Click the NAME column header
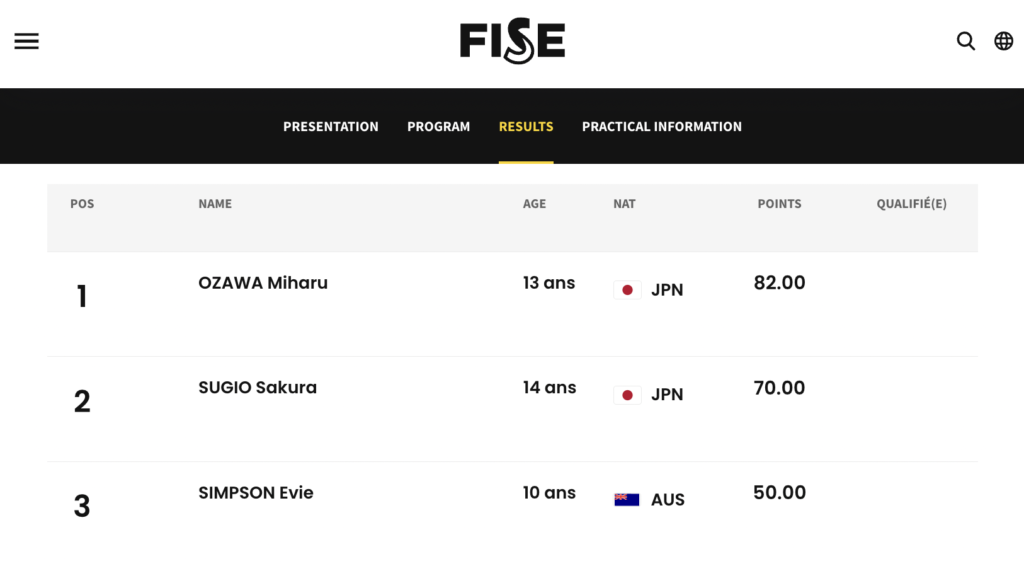Screen dimensions: 1024x566 pyautogui.click(x=215, y=204)
